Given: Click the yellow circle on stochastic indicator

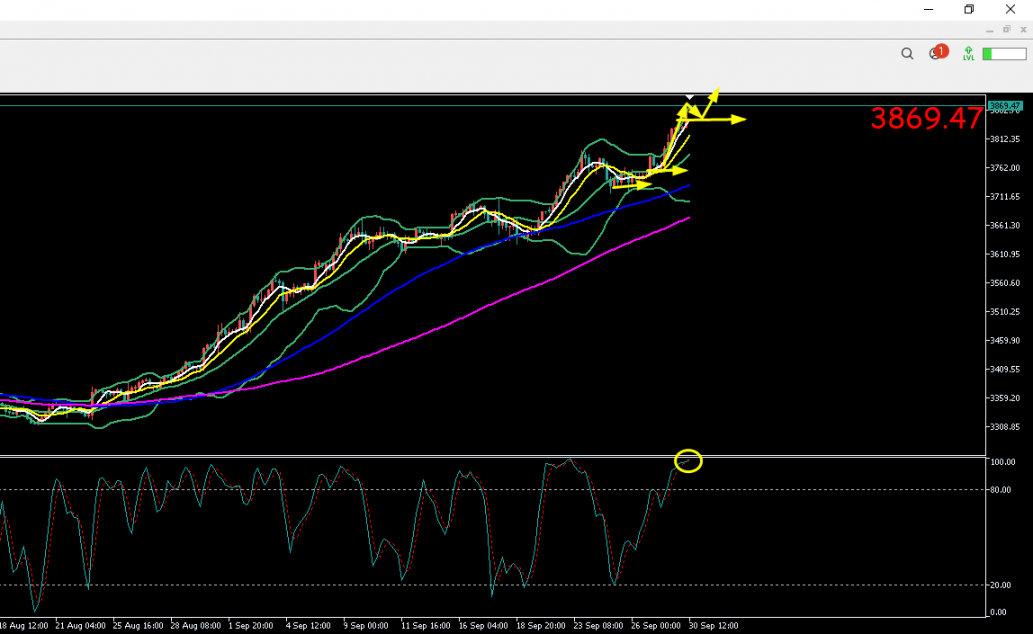Looking at the screenshot, I should (x=689, y=461).
